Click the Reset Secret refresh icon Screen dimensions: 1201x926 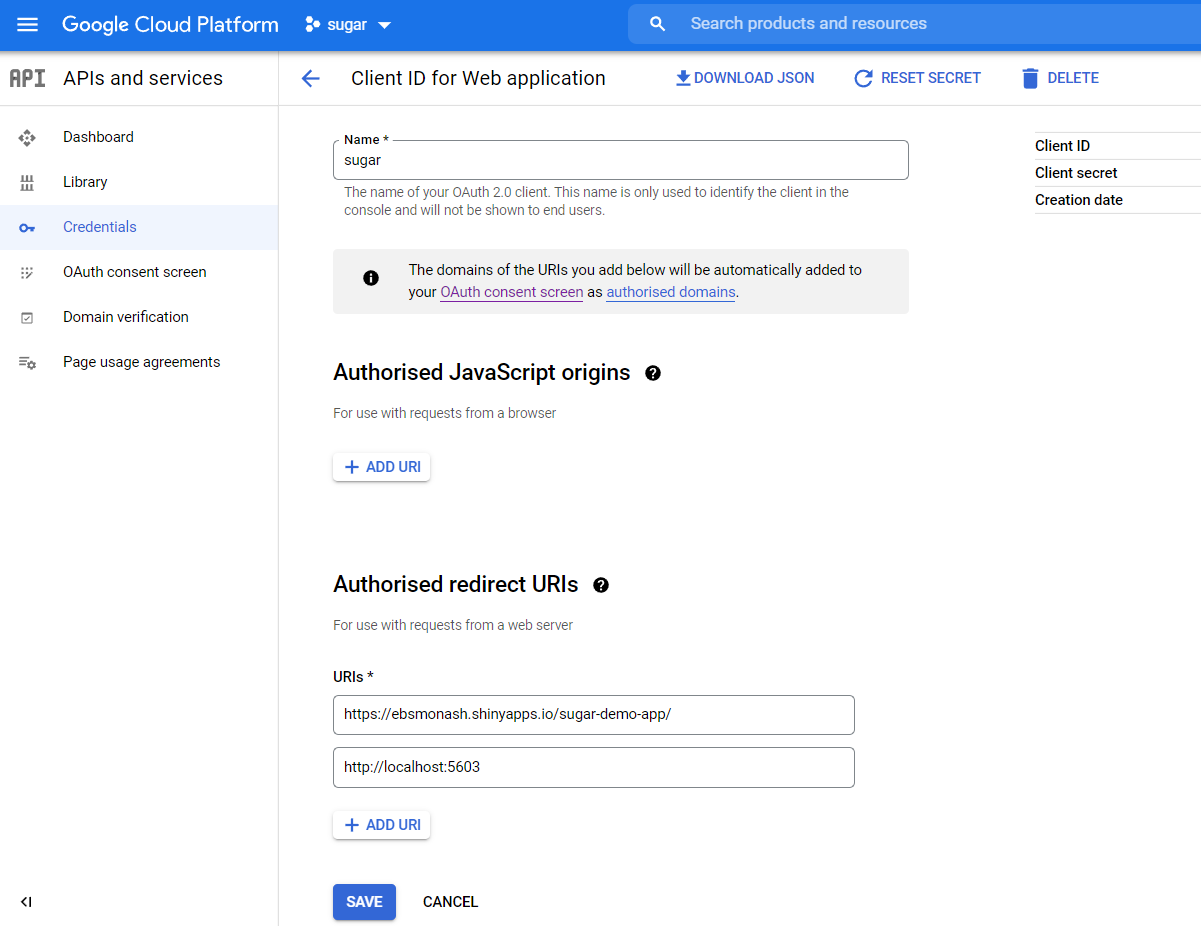pyautogui.click(x=863, y=79)
